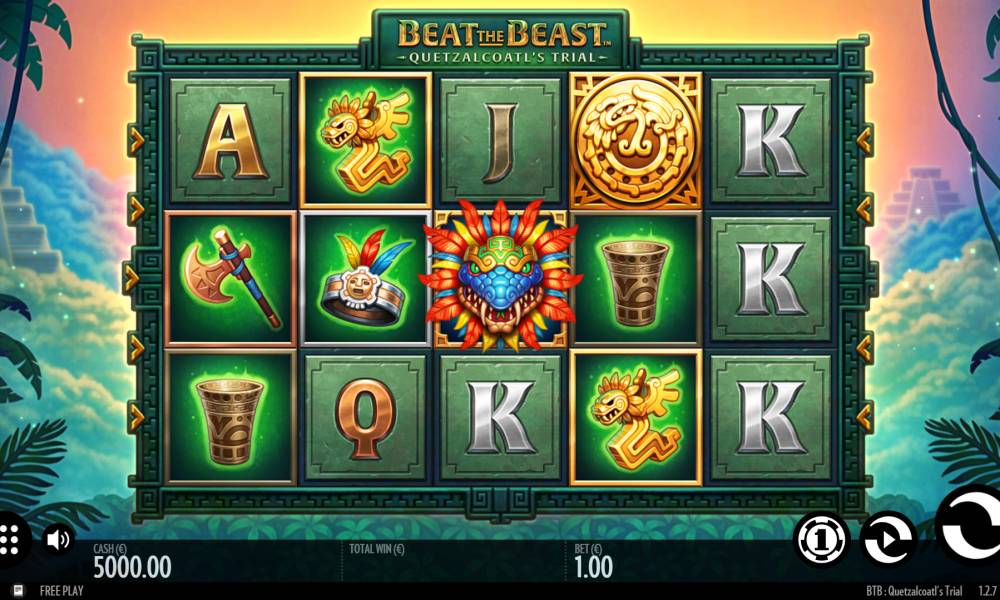1000x600 pixels.
Task: Click the J card symbol
Action: pyautogui.click(x=501, y=140)
